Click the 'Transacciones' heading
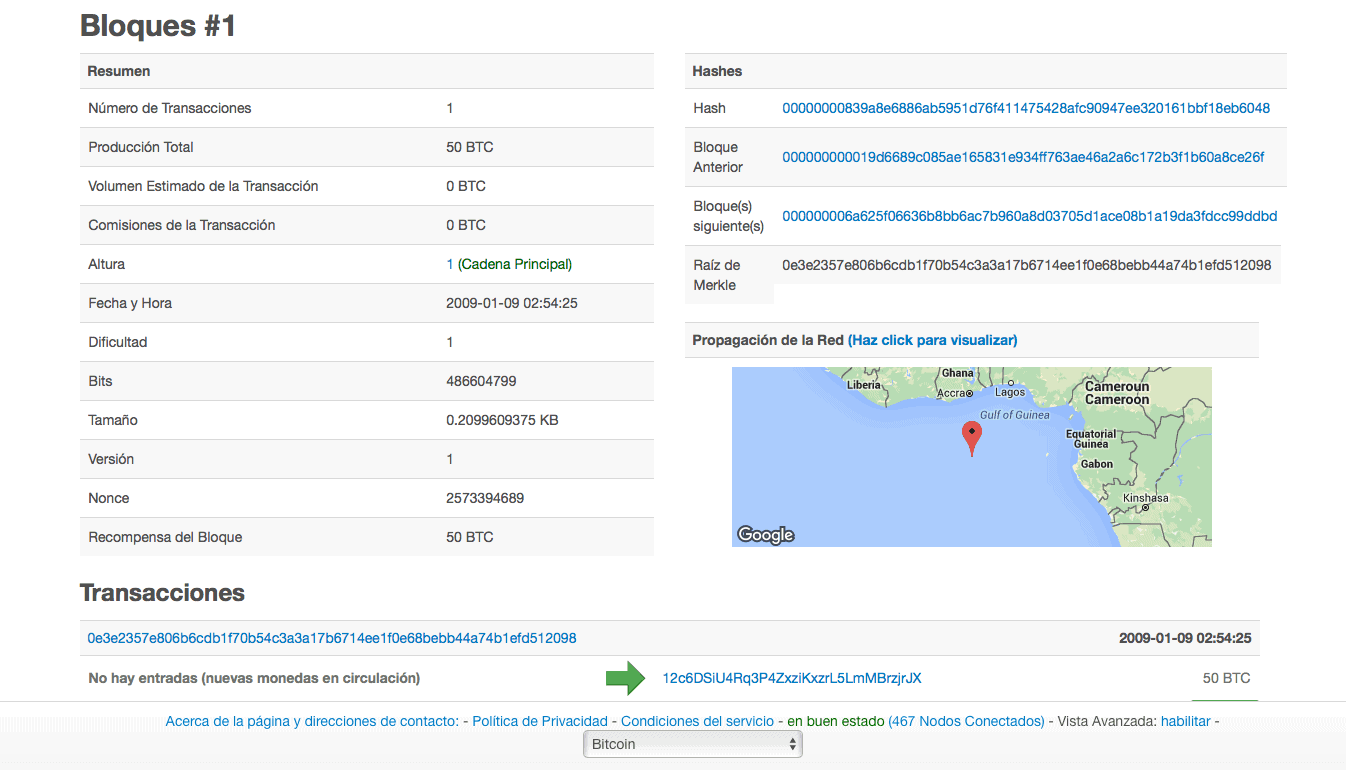1346x770 pixels. 162,593
